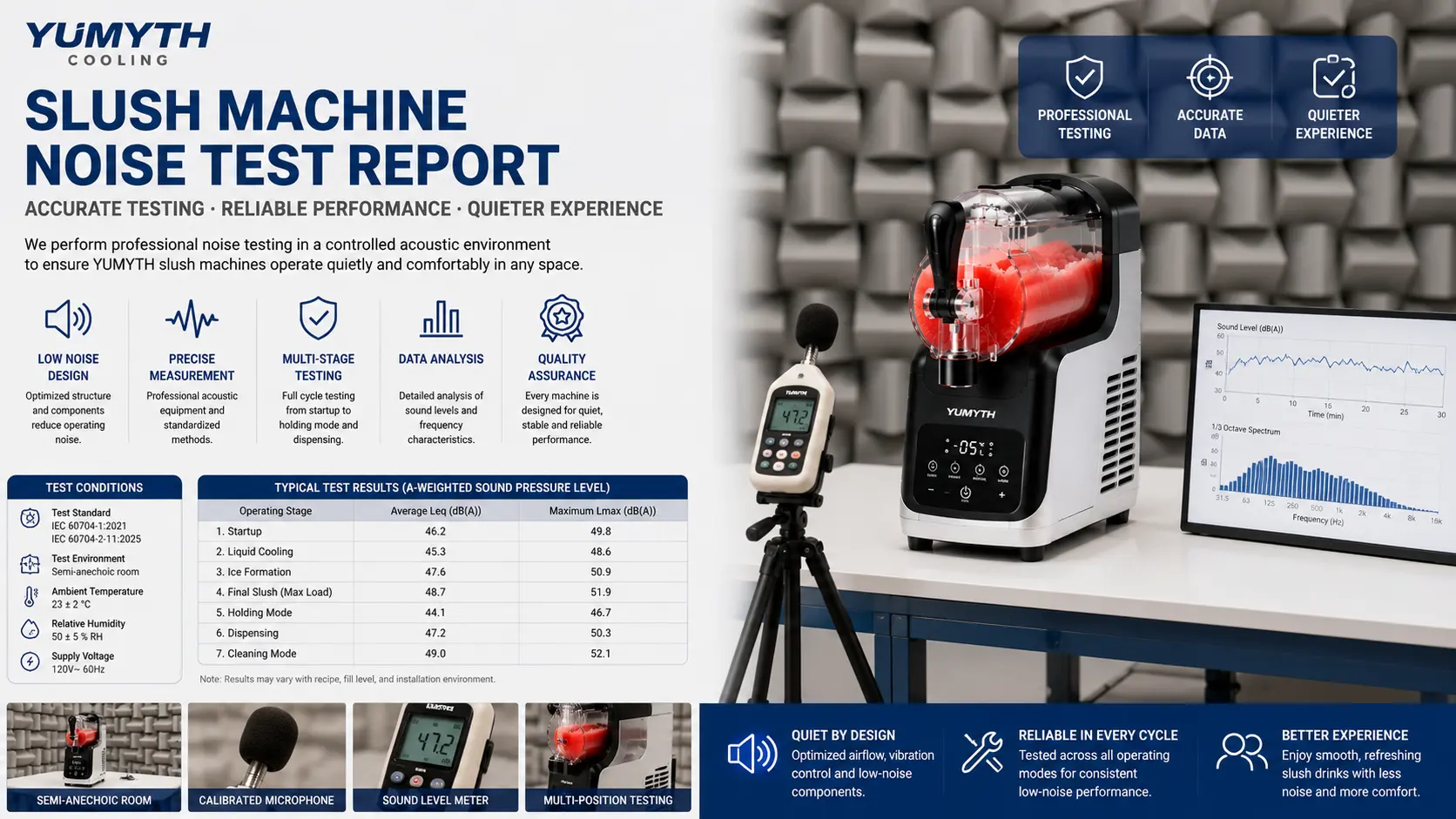The image size is (1456, 819).
Task: Click the Precise Measurement waveform icon
Action: coord(192,319)
